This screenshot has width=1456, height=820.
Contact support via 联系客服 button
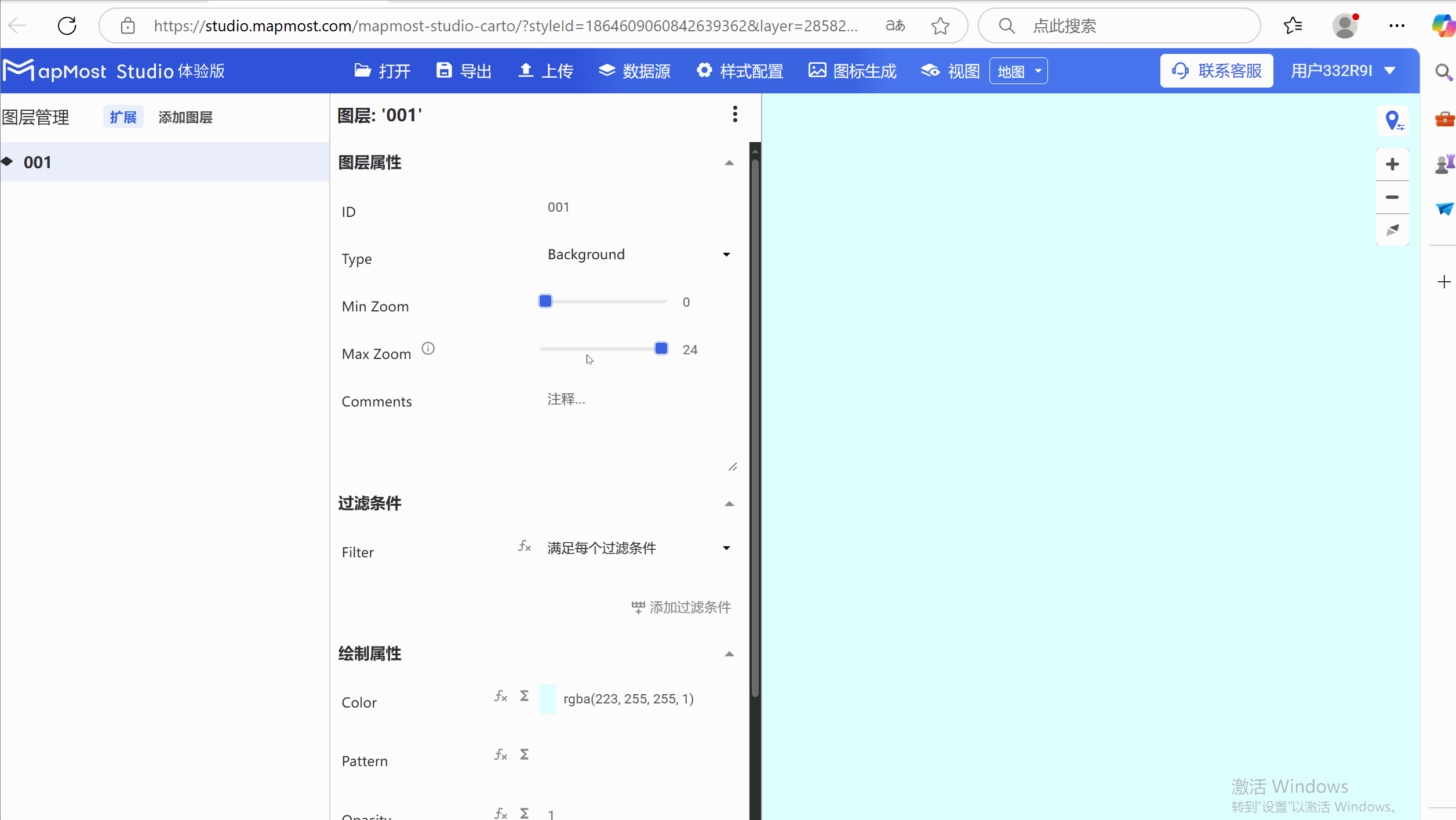(x=1216, y=70)
